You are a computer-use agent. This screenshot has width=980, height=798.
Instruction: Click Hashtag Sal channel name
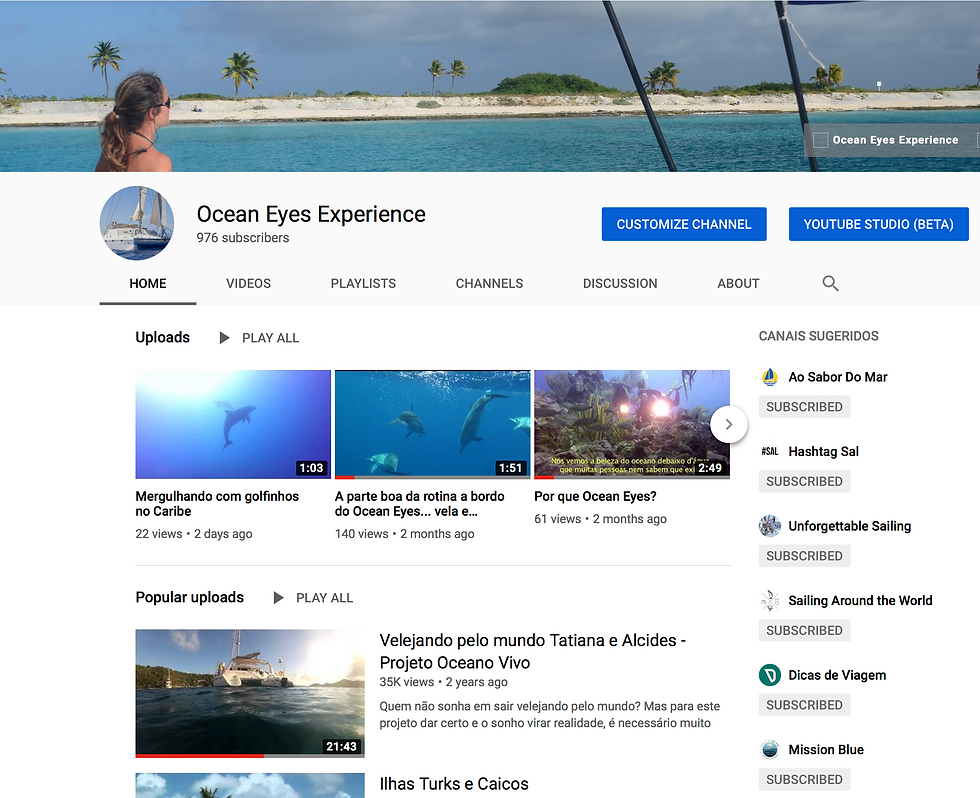tap(823, 451)
